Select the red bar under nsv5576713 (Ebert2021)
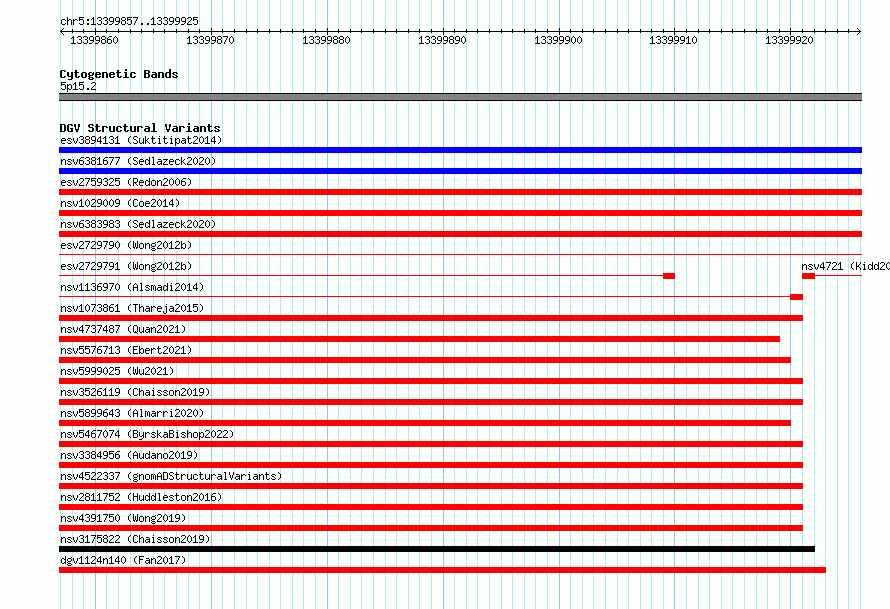 (x=425, y=360)
